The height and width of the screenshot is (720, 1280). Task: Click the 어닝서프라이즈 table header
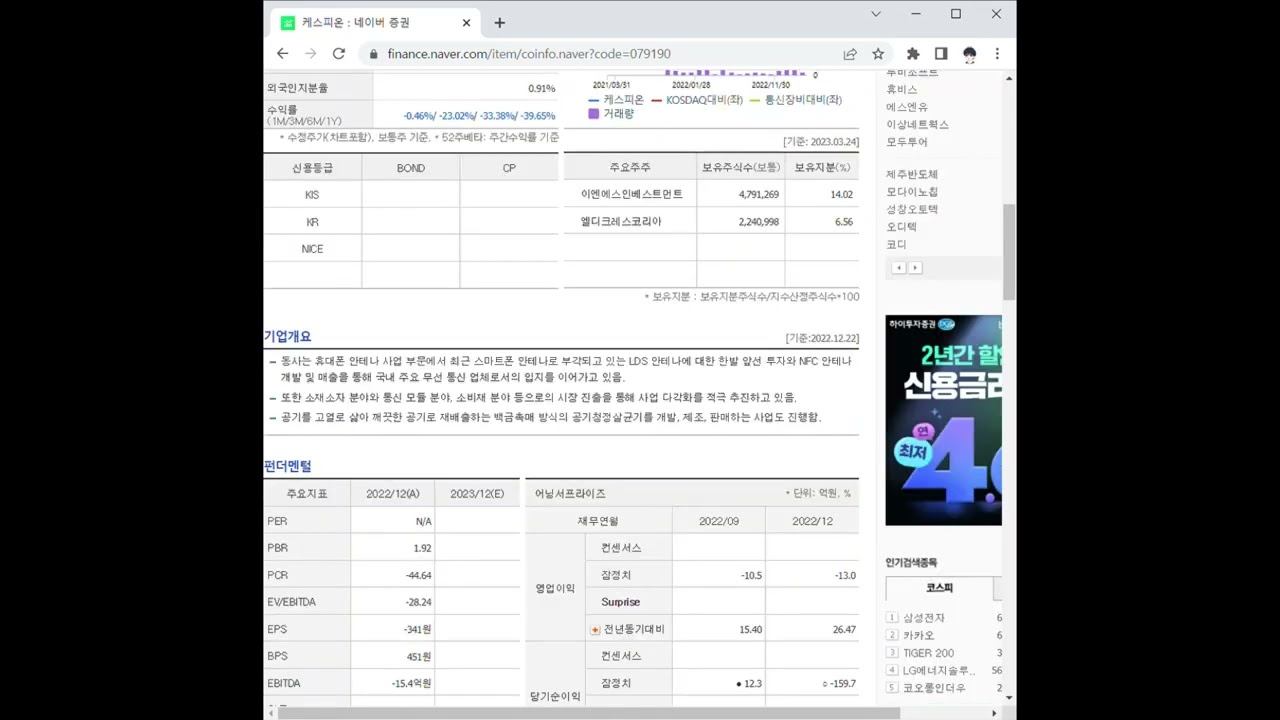click(570, 494)
